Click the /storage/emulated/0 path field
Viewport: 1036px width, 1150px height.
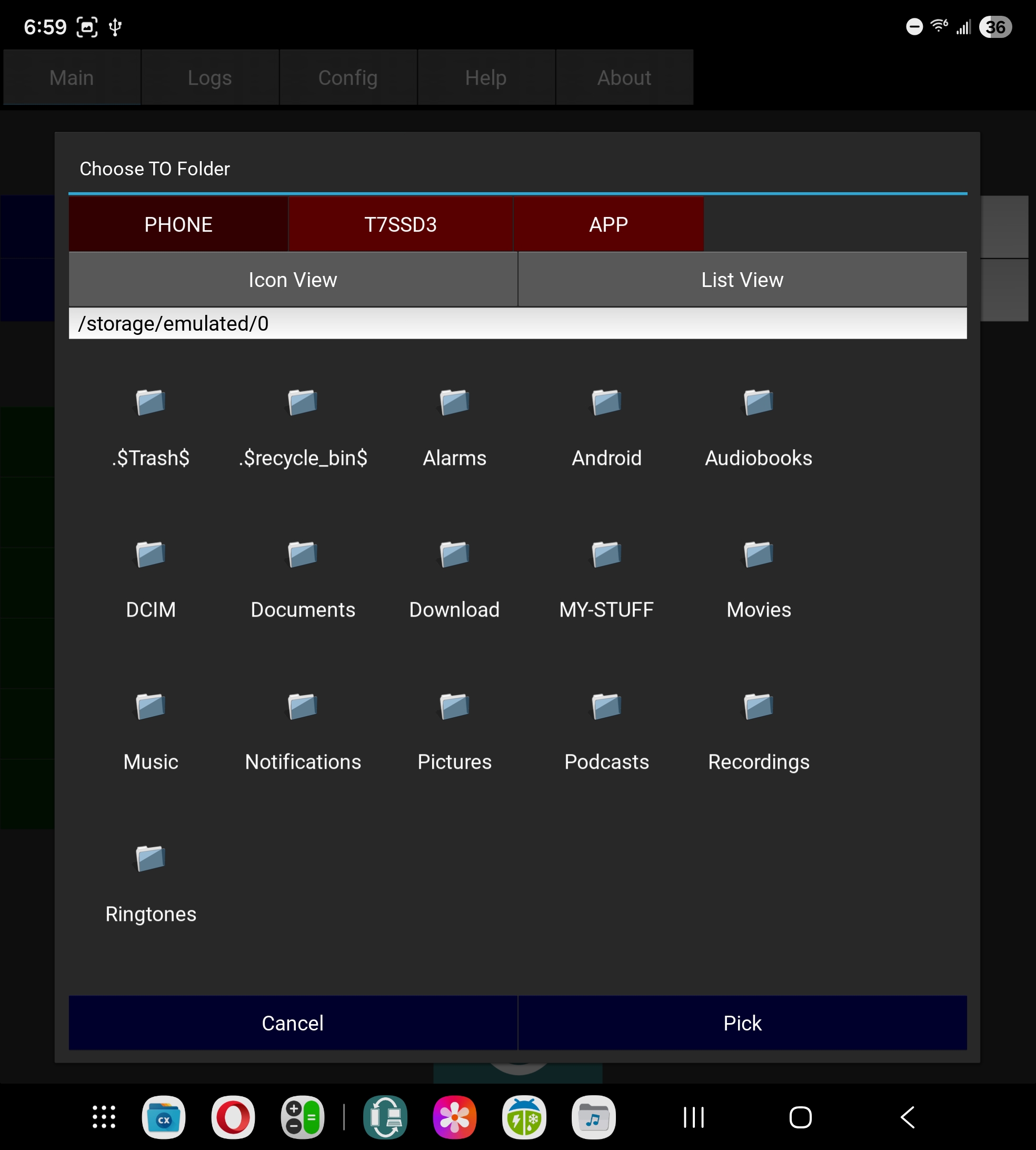517,323
